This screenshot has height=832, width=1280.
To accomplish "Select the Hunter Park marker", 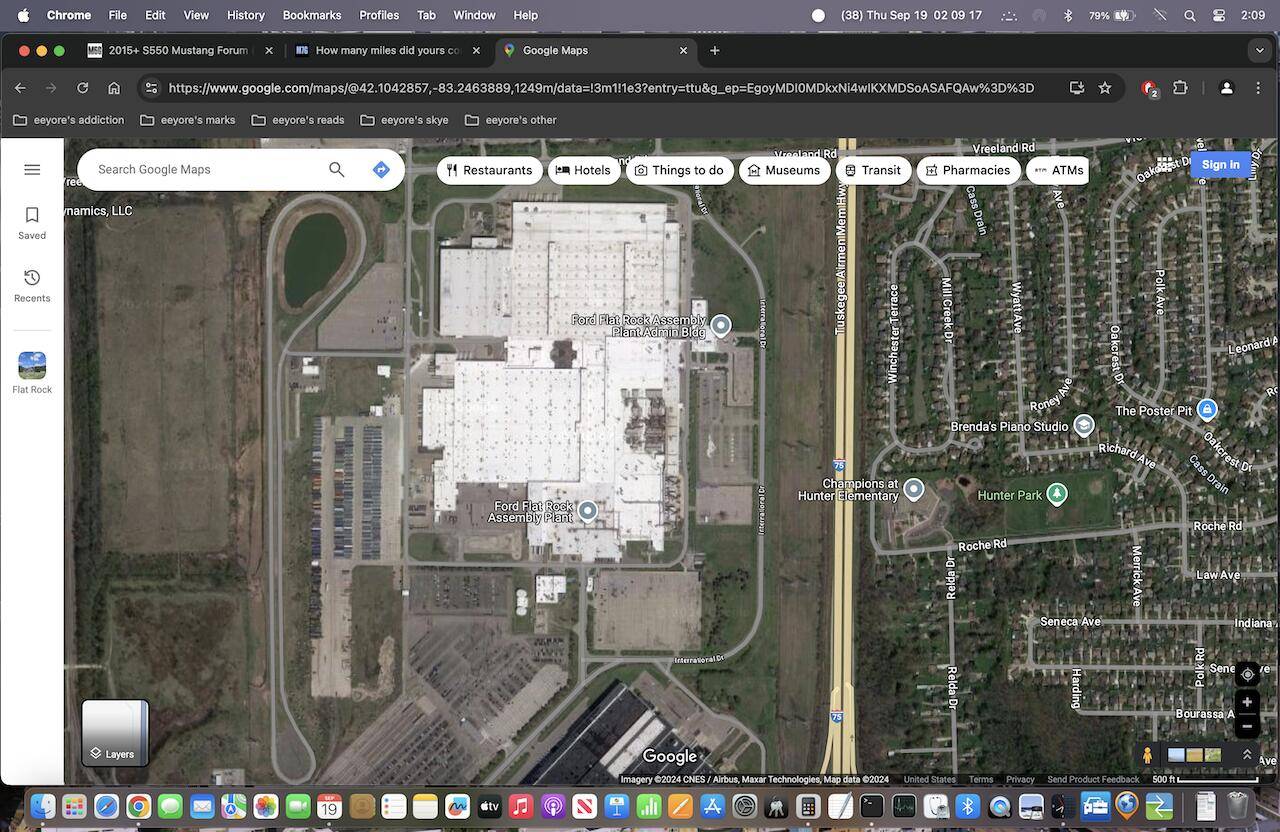I will tap(1056, 494).
